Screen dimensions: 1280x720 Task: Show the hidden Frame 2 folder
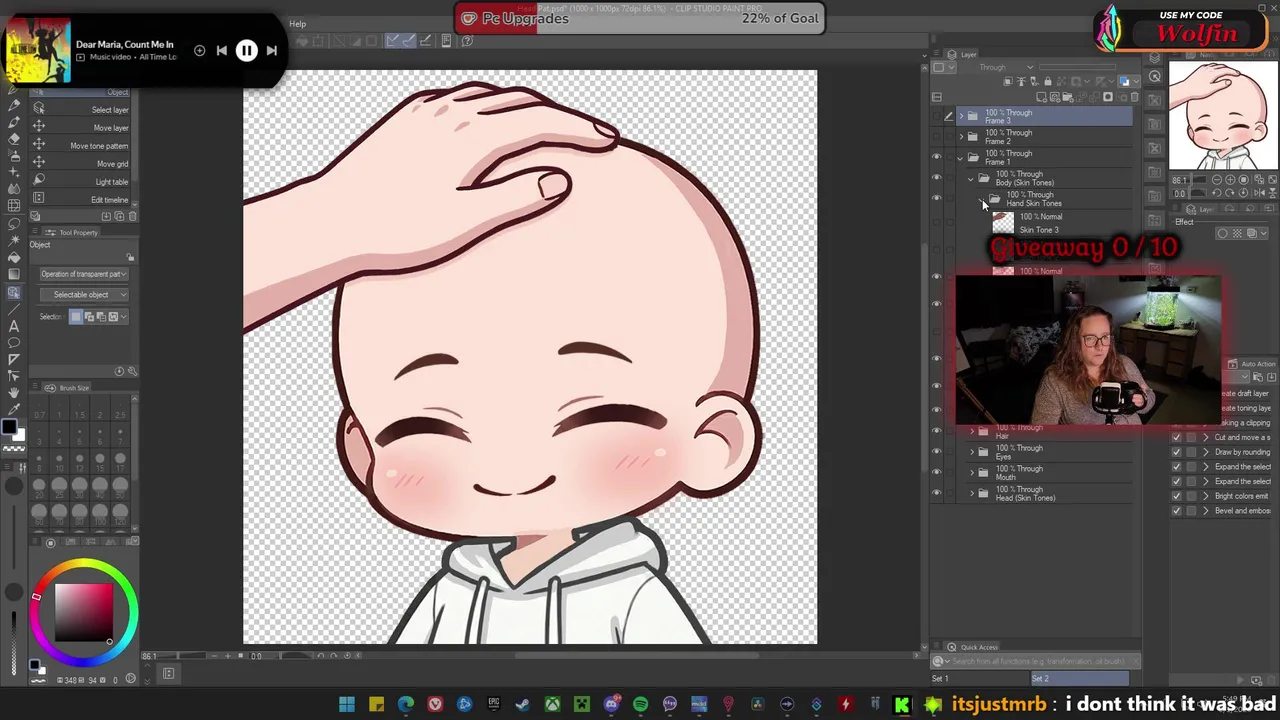[937, 137]
